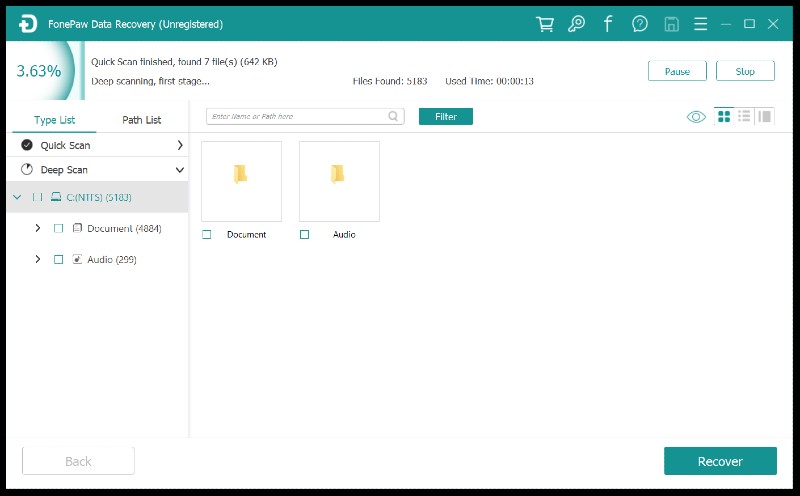Collapse the Deep Scan section arrow

(180, 170)
